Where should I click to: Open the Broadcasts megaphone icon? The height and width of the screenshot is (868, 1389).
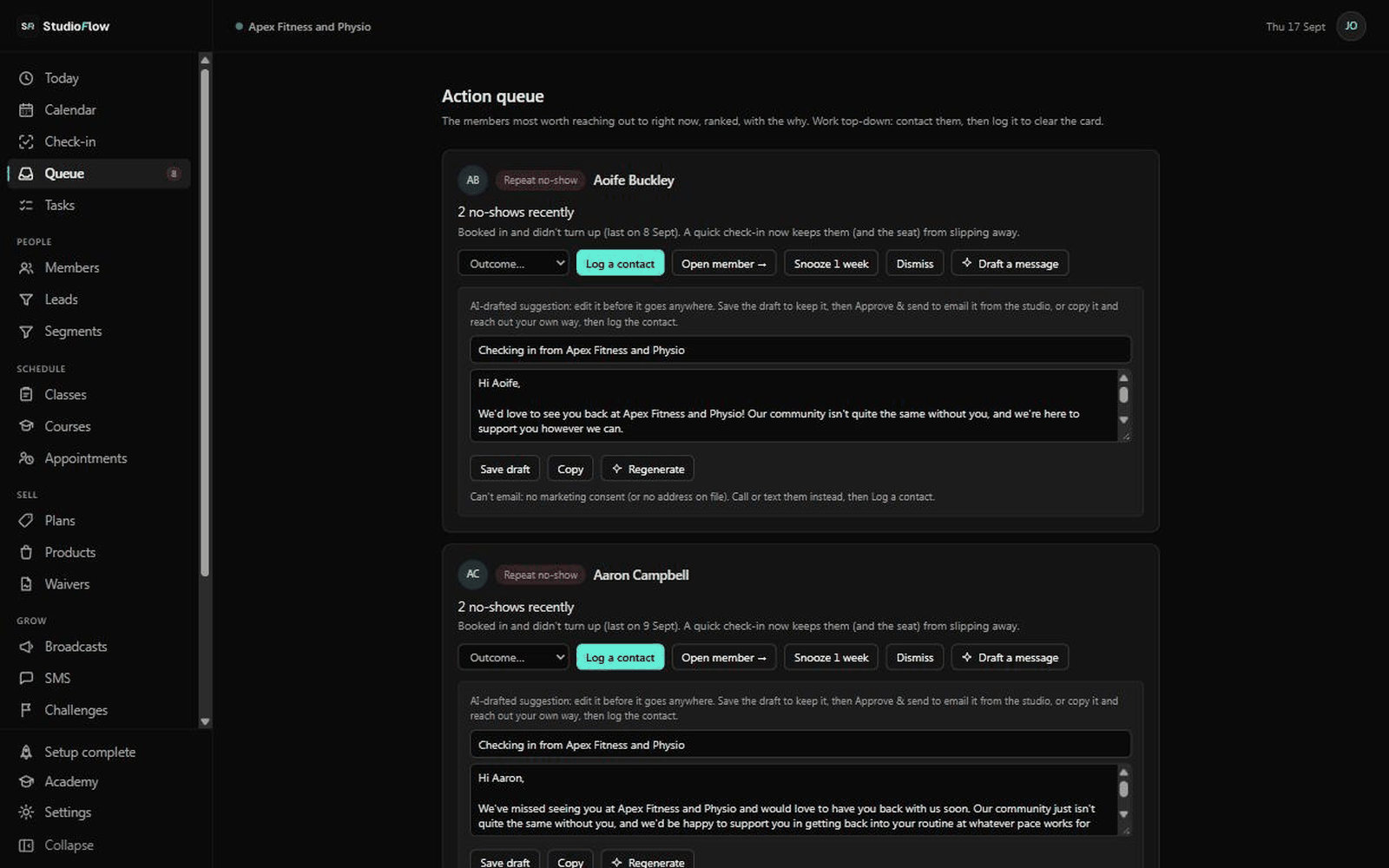tap(26, 647)
